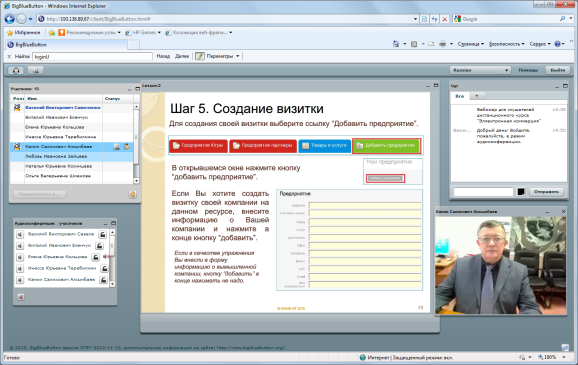Toggle speaker mute for Василий in audio list
Screen dimensions: 578x365
20,234
